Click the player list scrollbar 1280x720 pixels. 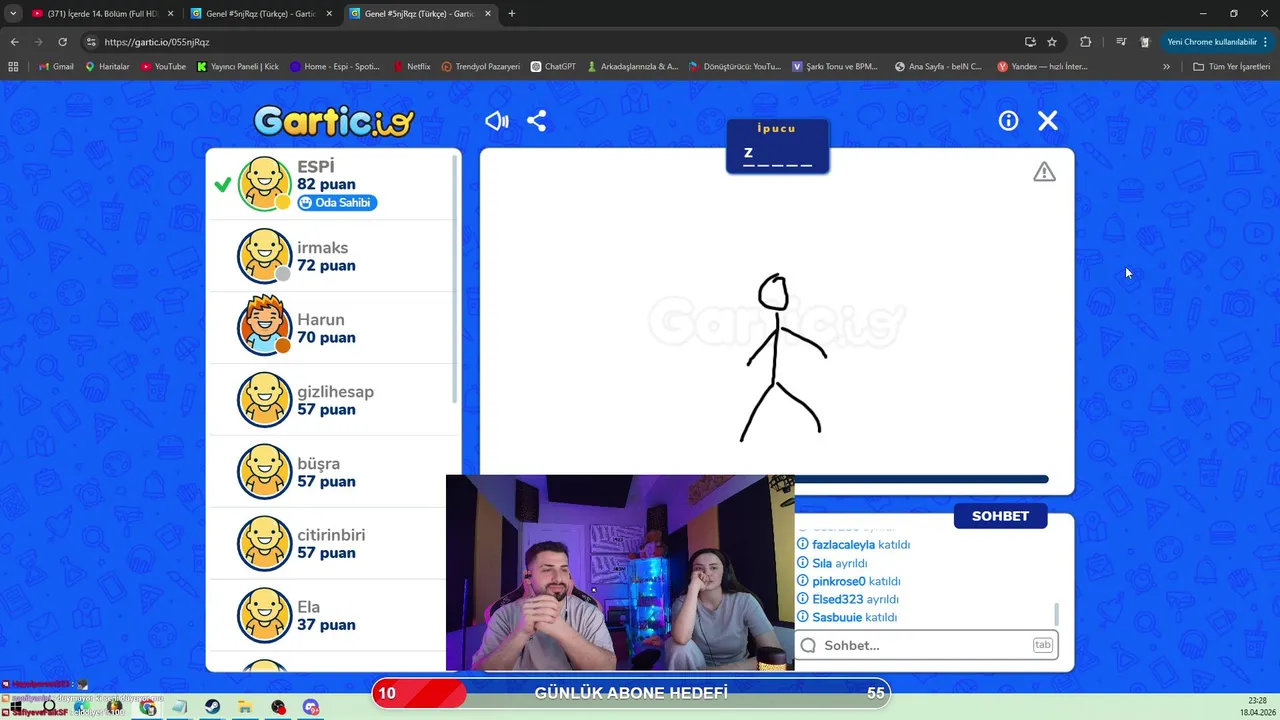(456, 280)
